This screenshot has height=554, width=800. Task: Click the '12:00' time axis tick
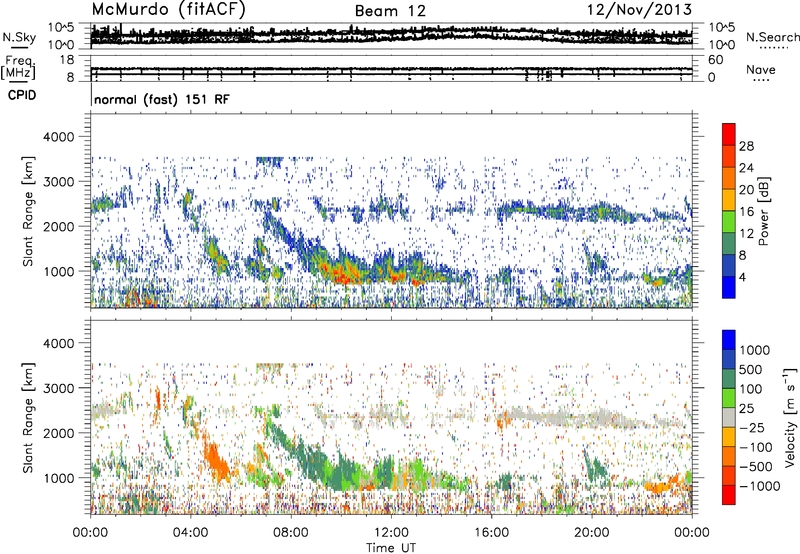tap(391, 533)
